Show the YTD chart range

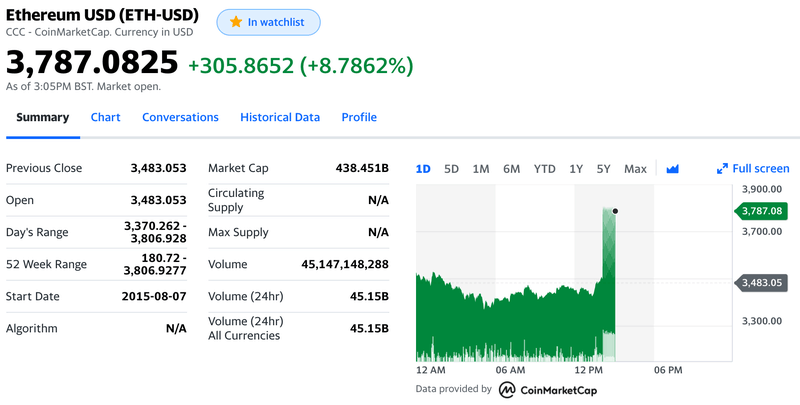pyautogui.click(x=545, y=169)
